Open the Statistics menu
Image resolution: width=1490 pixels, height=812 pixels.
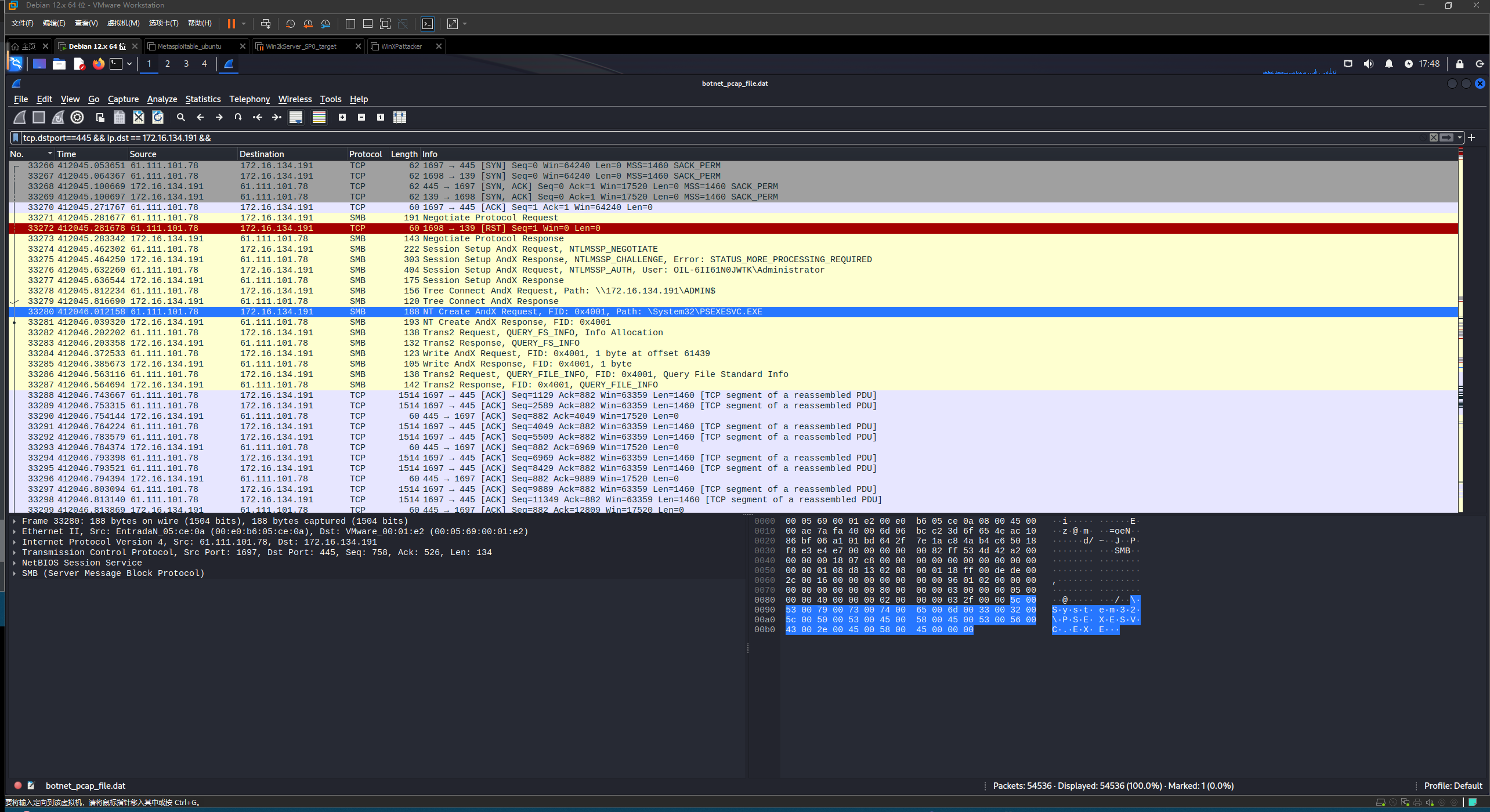pos(202,99)
